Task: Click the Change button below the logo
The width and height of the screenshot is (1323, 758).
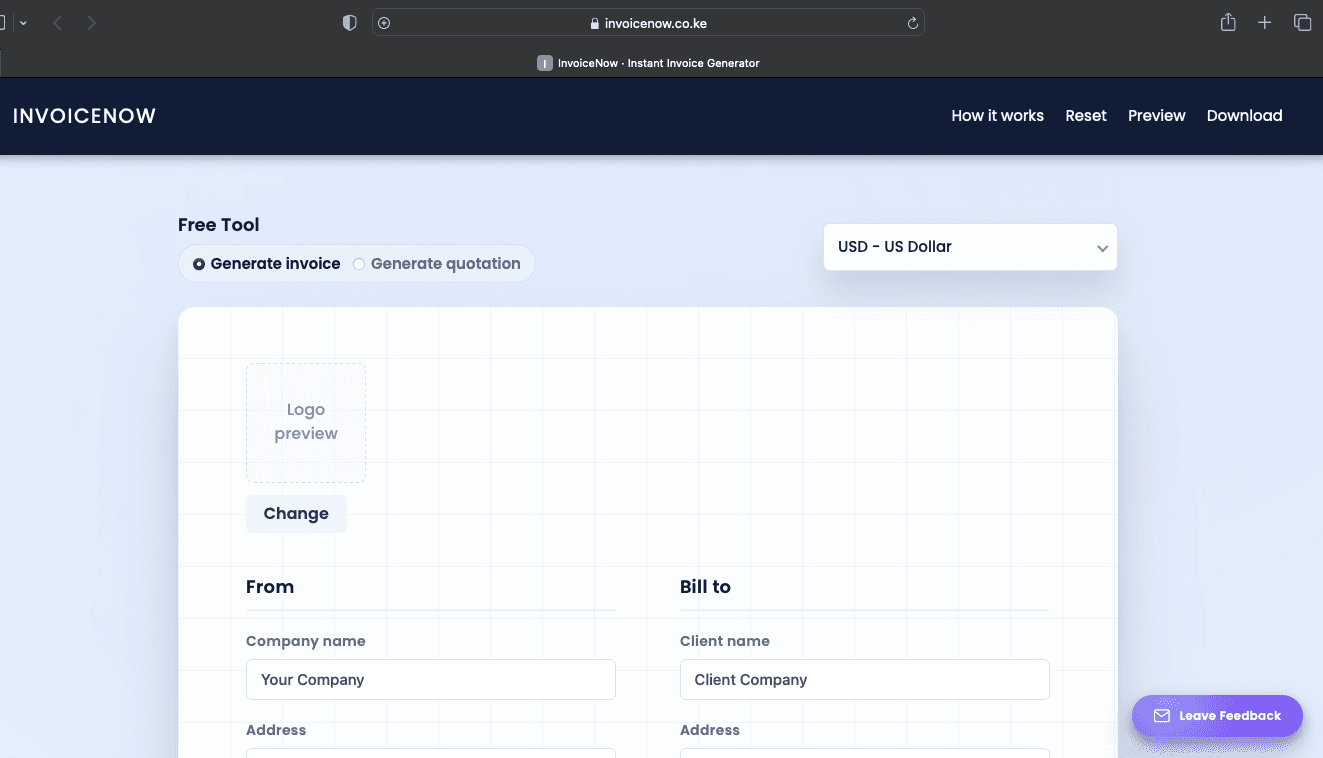Action: click(x=296, y=513)
